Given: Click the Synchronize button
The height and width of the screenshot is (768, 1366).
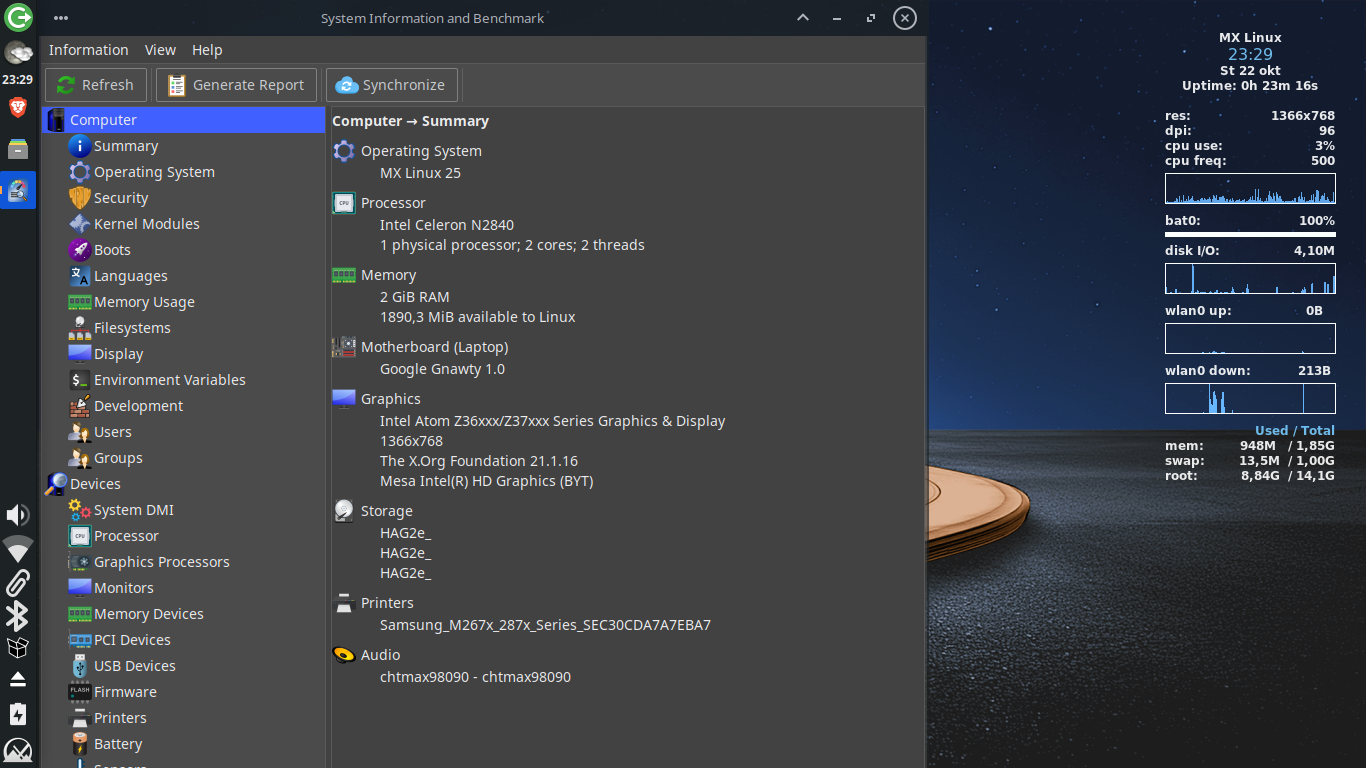Looking at the screenshot, I should pyautogui.click(x=391, y=85).
